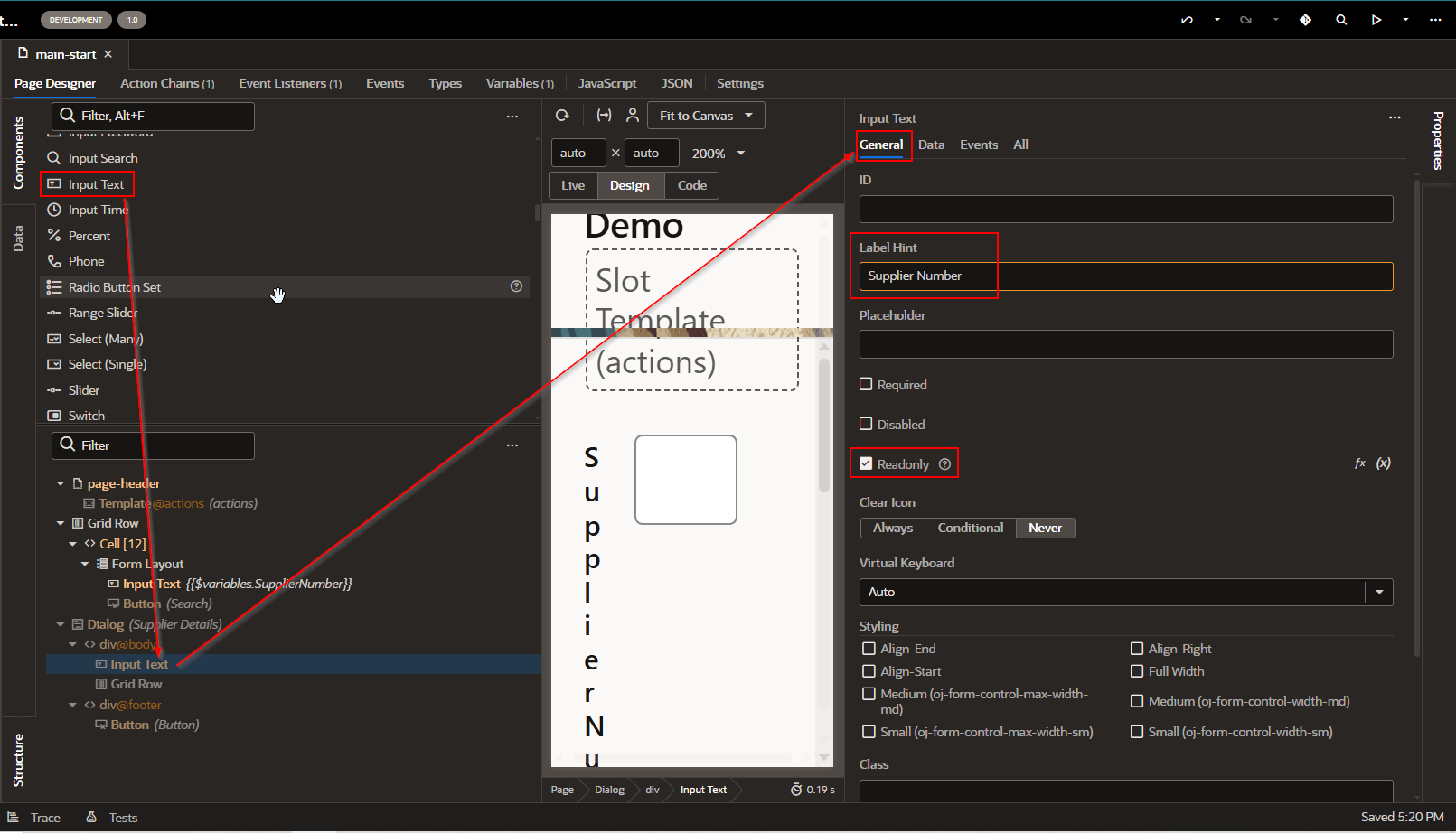Switch to Event Listeners tab
The width and height of the screenshot is (1456, 833).
(290, 83)
